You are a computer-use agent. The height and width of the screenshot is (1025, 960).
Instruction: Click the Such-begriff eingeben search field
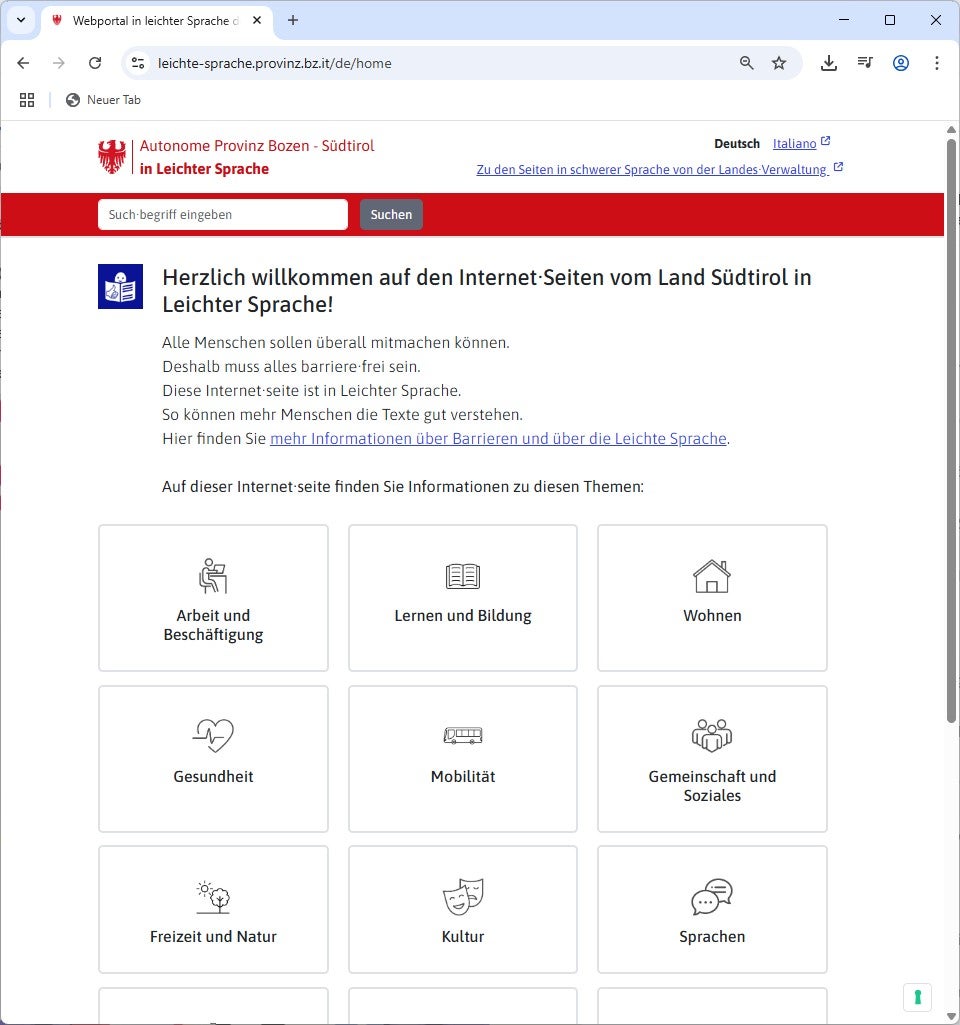click(x=223, y=215)
